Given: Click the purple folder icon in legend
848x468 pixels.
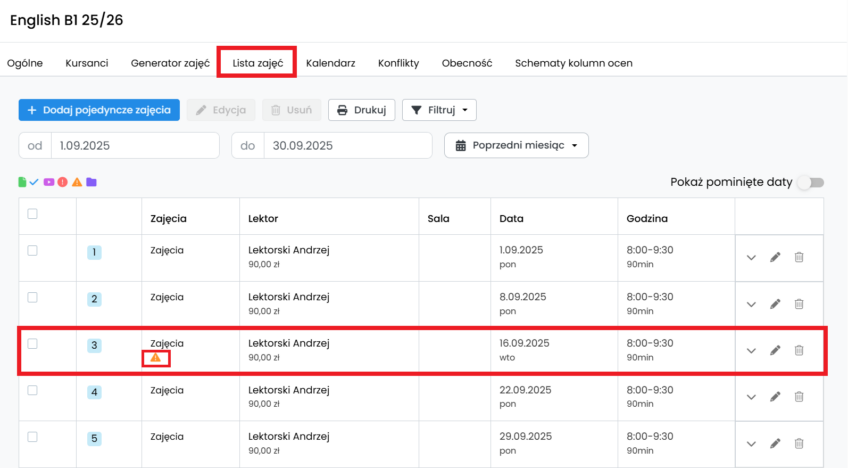Looking at the screenshot, I should [x=91, y=182].
